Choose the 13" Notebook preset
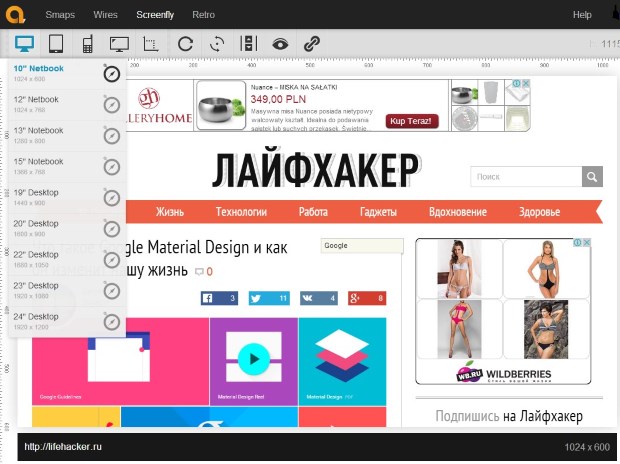The image size is (620, 464). pos(66,136)
